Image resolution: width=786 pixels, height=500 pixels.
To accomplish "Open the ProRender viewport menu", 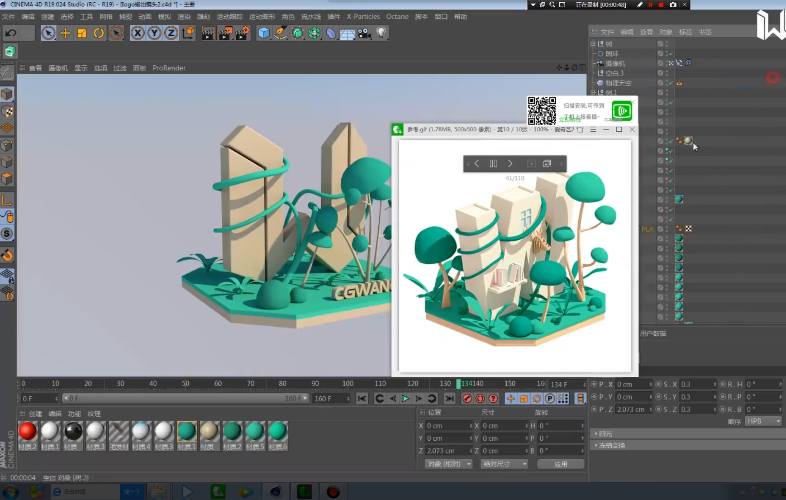I will coord(169,68).
